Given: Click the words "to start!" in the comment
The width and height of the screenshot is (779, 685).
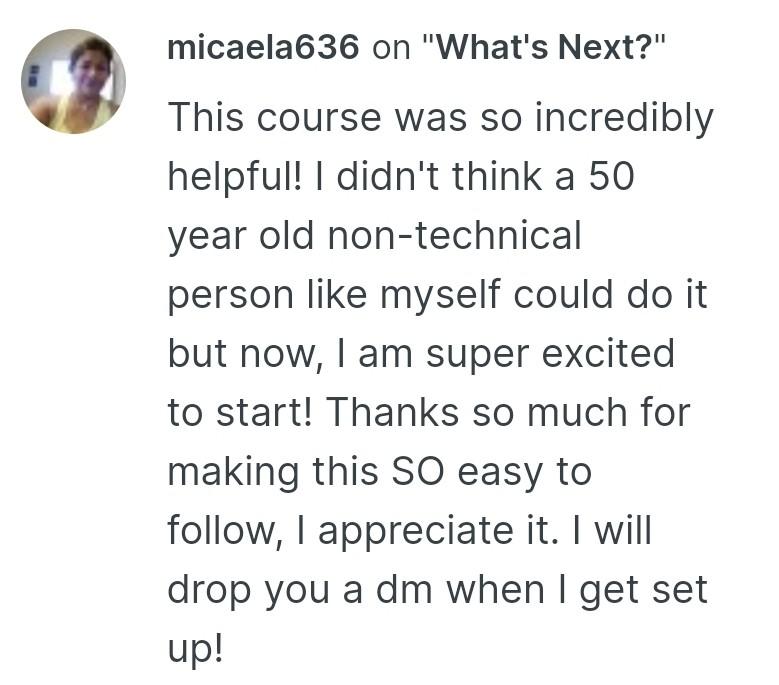Looking at the screenshot, I should tap(240, 412).
